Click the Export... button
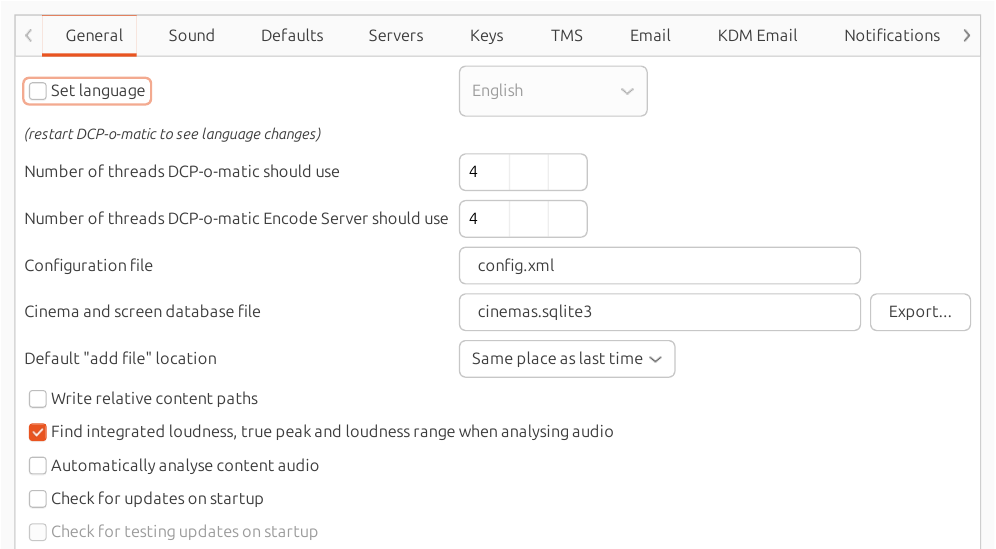 point(920,312)
